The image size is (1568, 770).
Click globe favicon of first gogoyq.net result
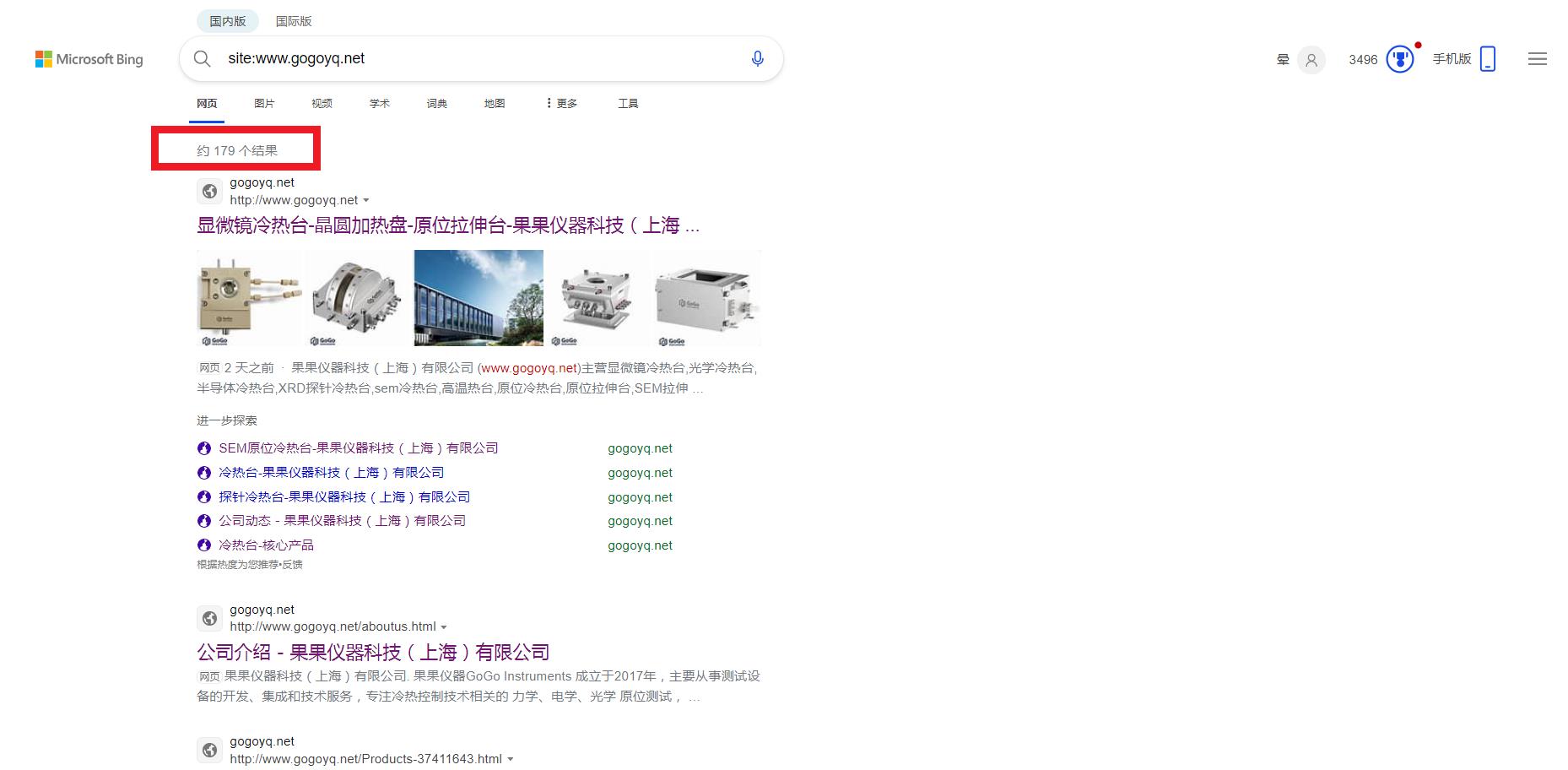coord(210,192)
